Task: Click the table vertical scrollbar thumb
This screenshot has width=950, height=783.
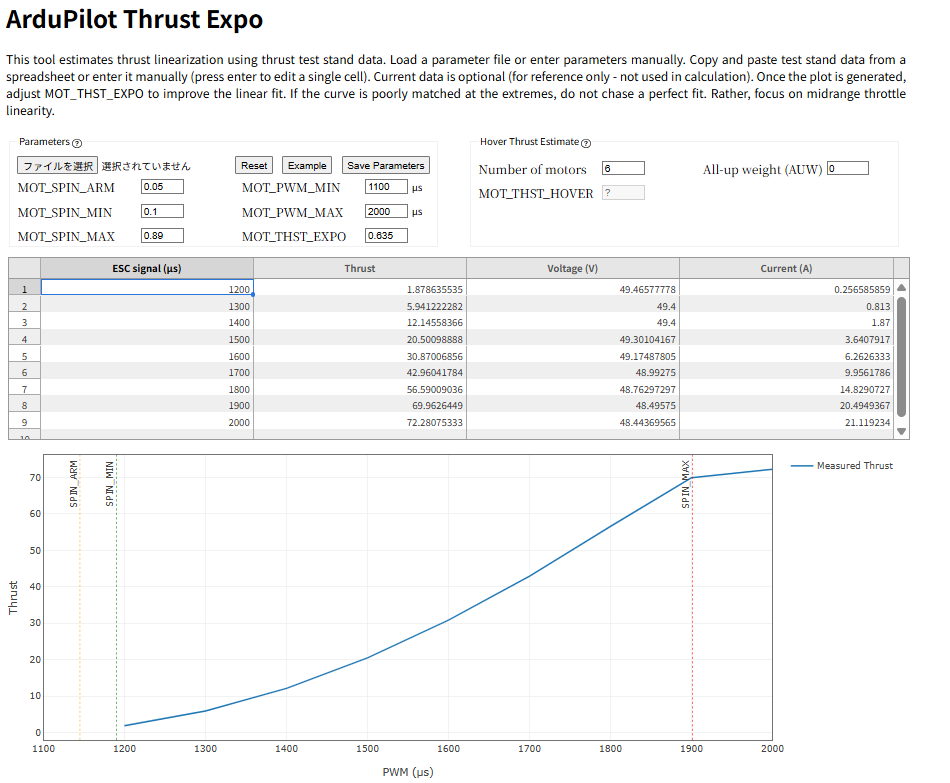Action: coord(902,357)
